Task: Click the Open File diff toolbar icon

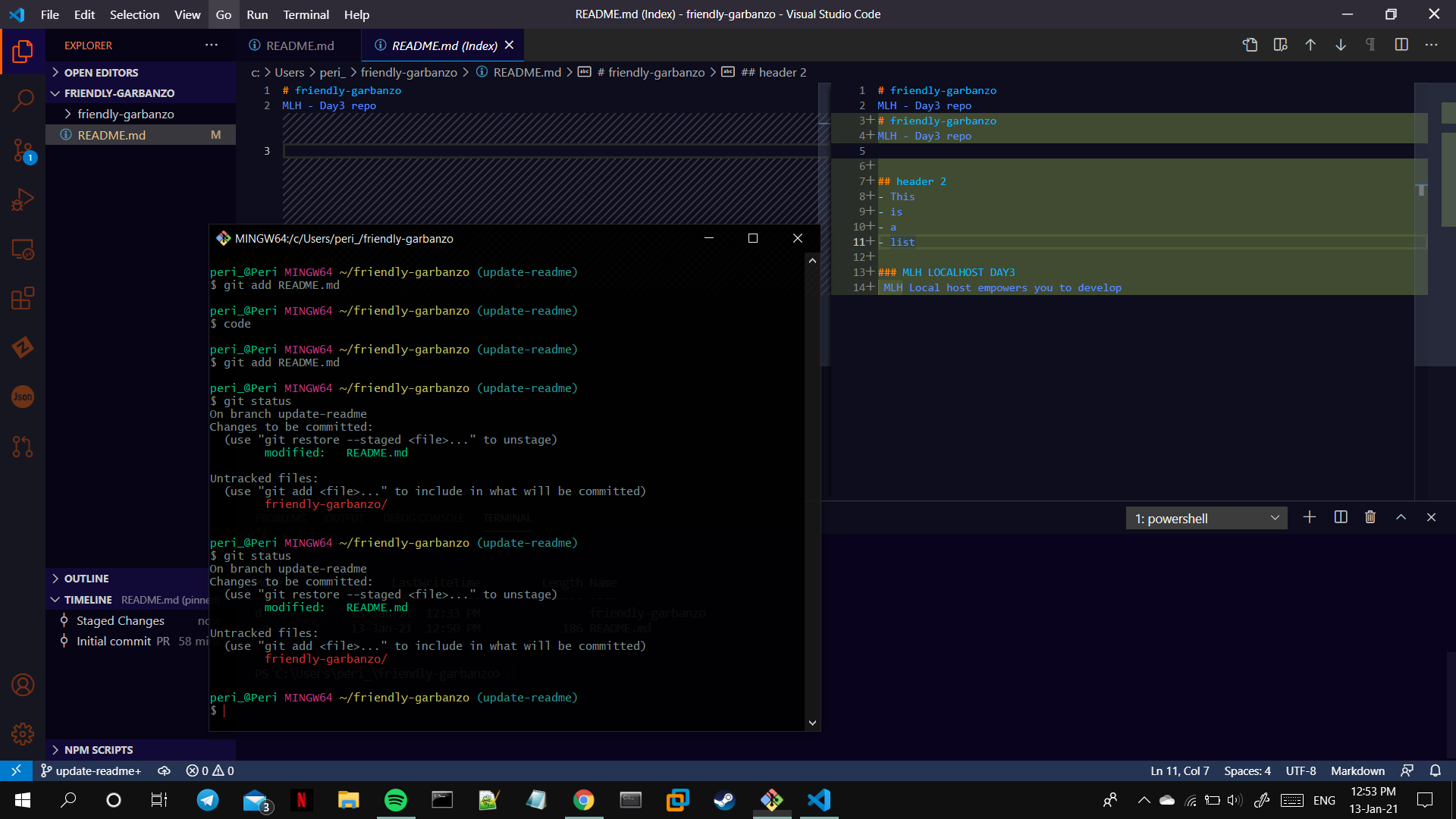Action: point(1250,45)
